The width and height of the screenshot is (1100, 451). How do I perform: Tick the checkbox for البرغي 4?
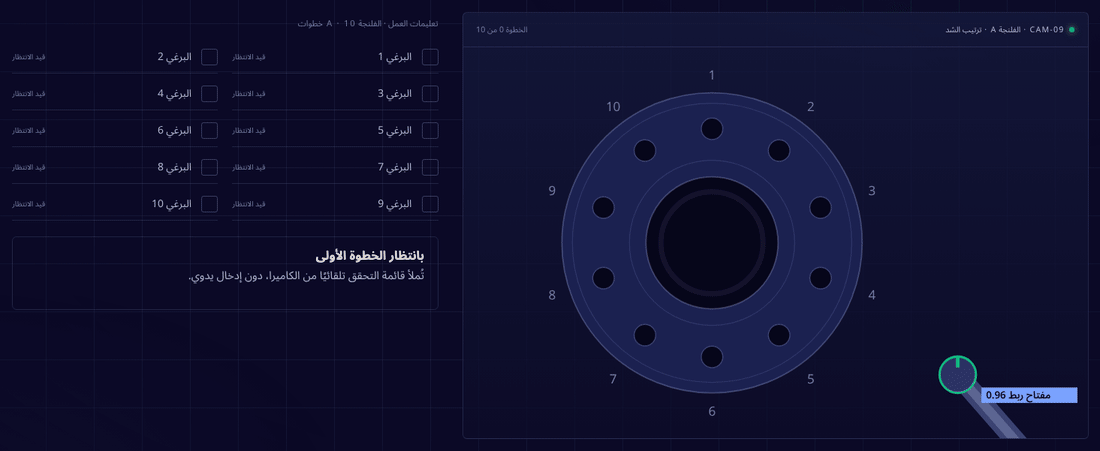[x=209, y=94]
